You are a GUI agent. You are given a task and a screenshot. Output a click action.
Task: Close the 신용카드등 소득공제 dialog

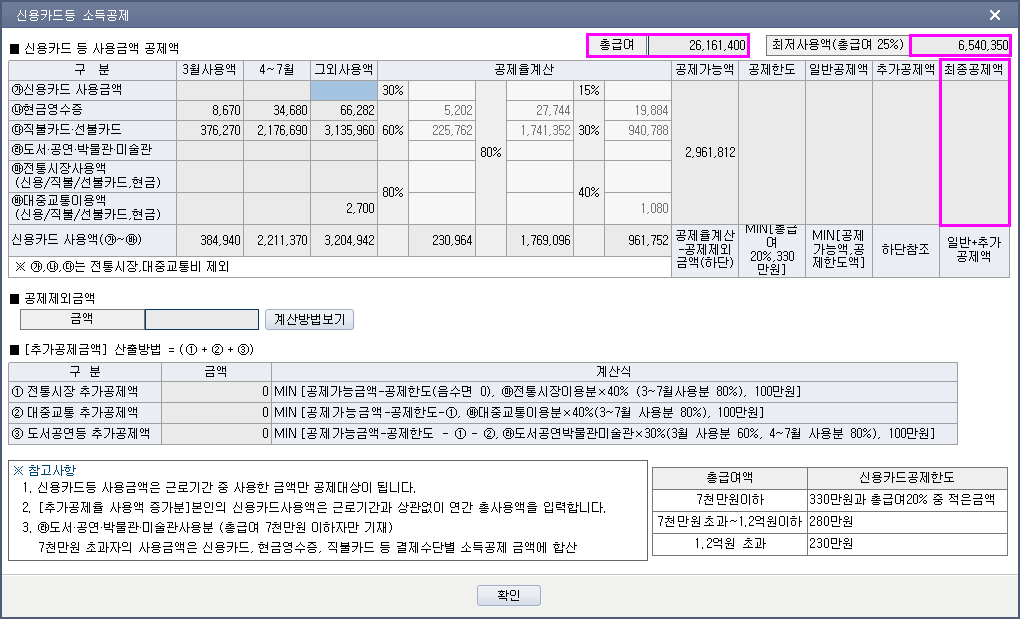(x=995, y=14)
